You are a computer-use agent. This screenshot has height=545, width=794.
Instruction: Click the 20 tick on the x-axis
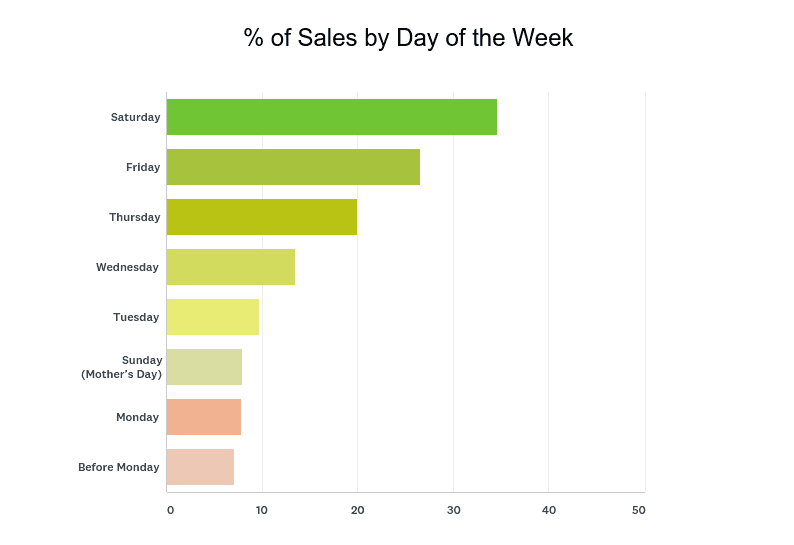(x=357, y=510)
